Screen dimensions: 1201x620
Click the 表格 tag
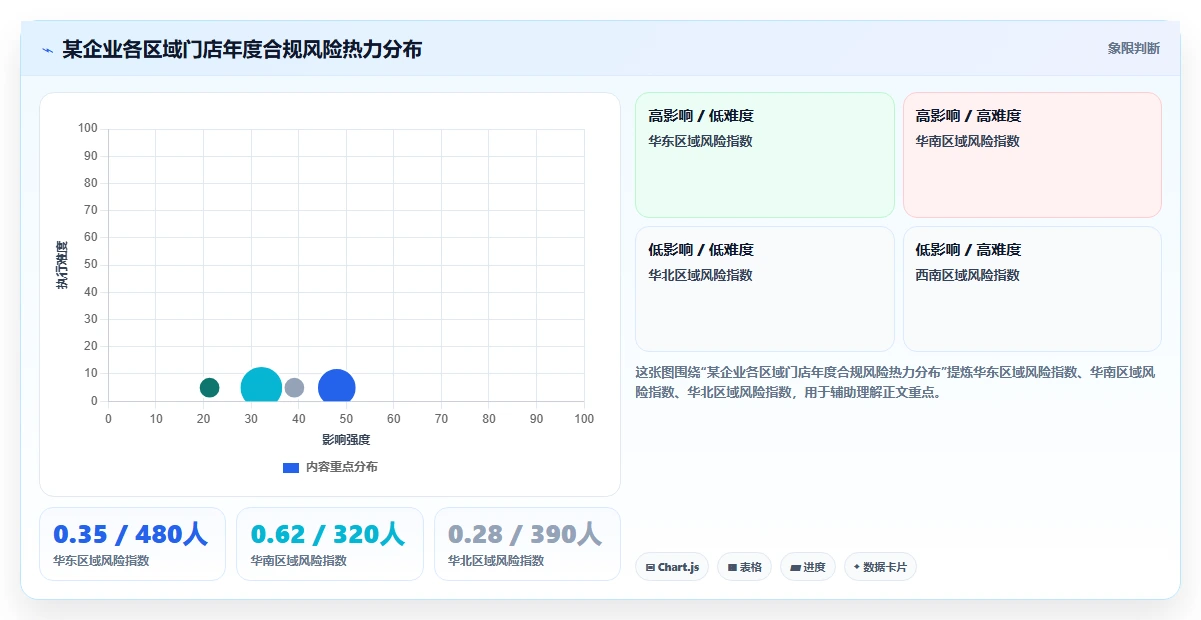(744, 567)
